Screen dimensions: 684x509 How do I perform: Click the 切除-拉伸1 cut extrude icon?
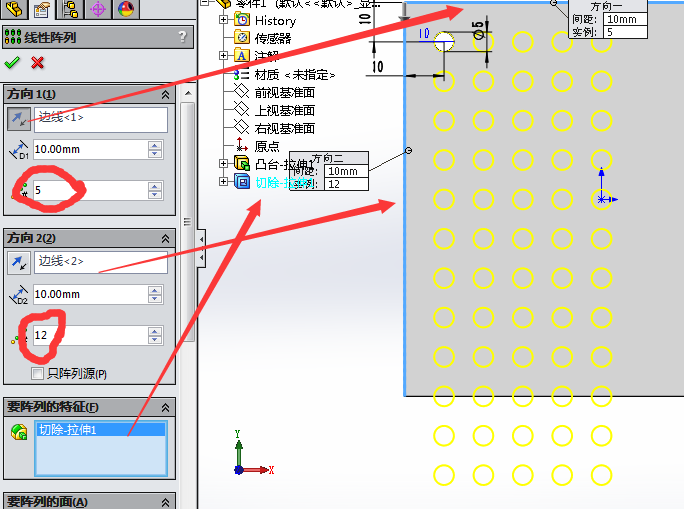click(242, 181)
